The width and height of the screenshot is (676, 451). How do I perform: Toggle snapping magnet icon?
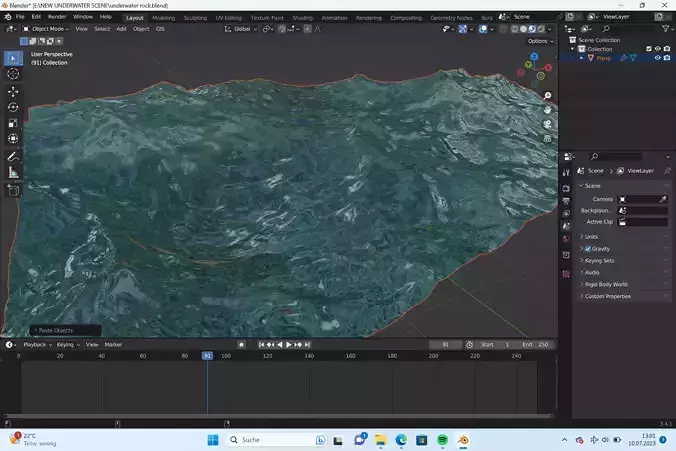coord(282,29)
